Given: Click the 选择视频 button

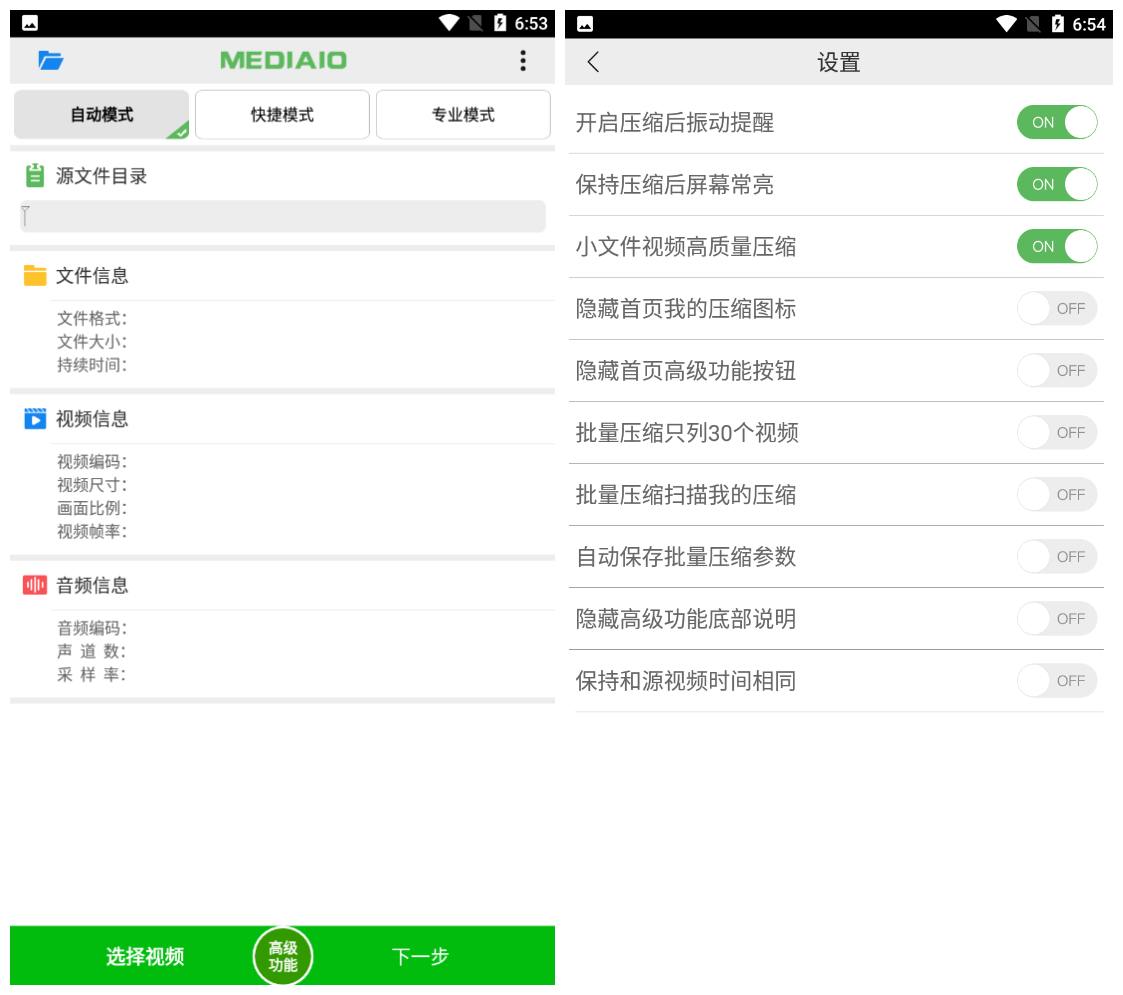Looking at the screenshot, I should click(145, 956).
